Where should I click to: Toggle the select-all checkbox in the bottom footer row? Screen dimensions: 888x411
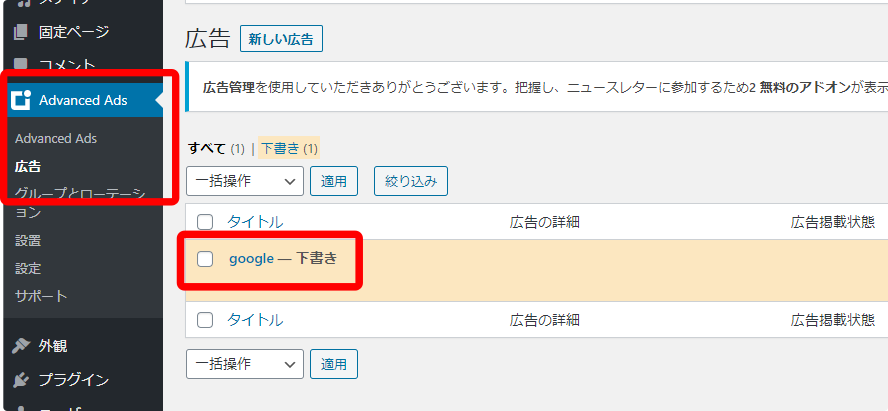[204, 320]
